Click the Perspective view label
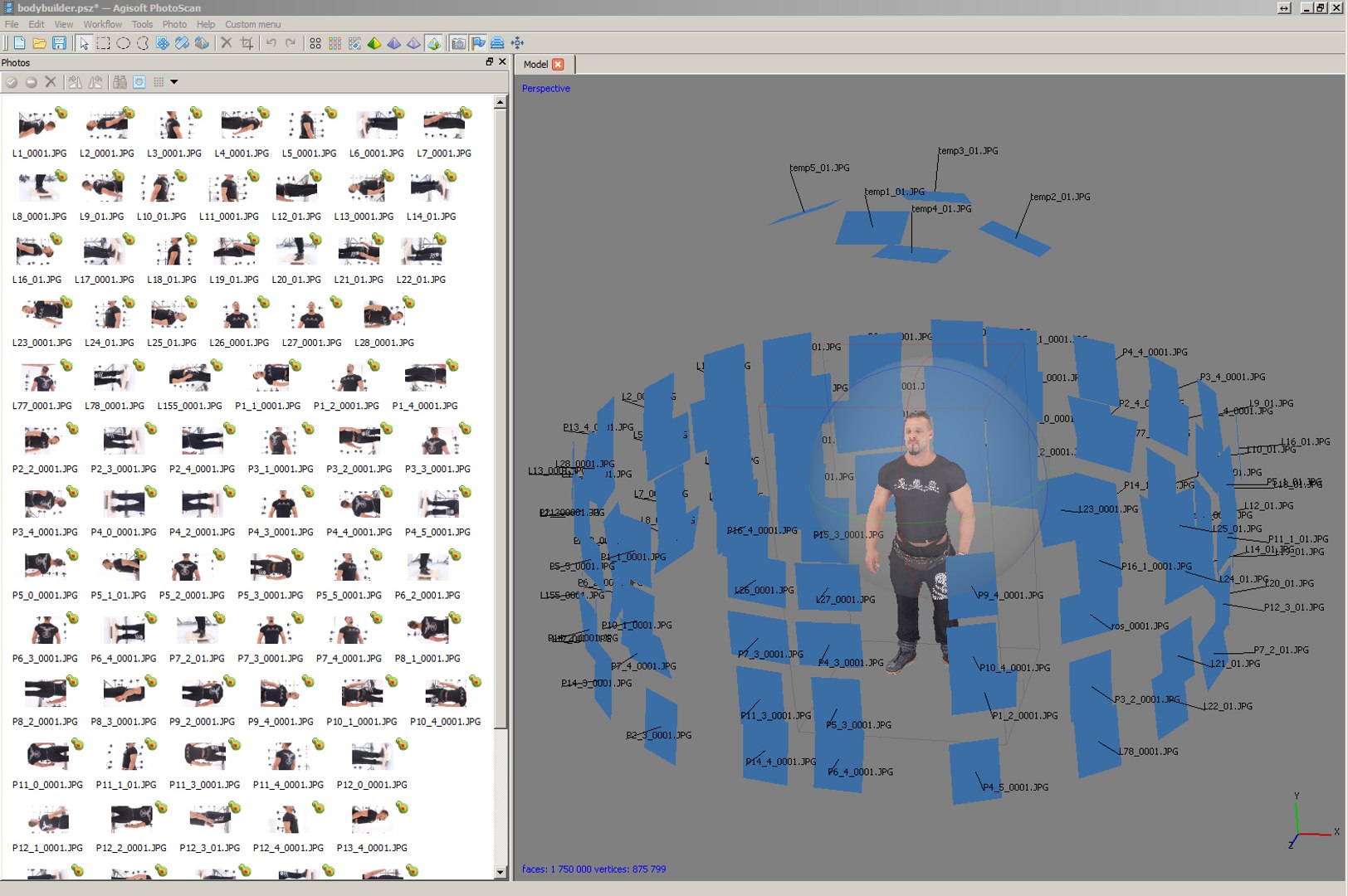 [545, 89]
